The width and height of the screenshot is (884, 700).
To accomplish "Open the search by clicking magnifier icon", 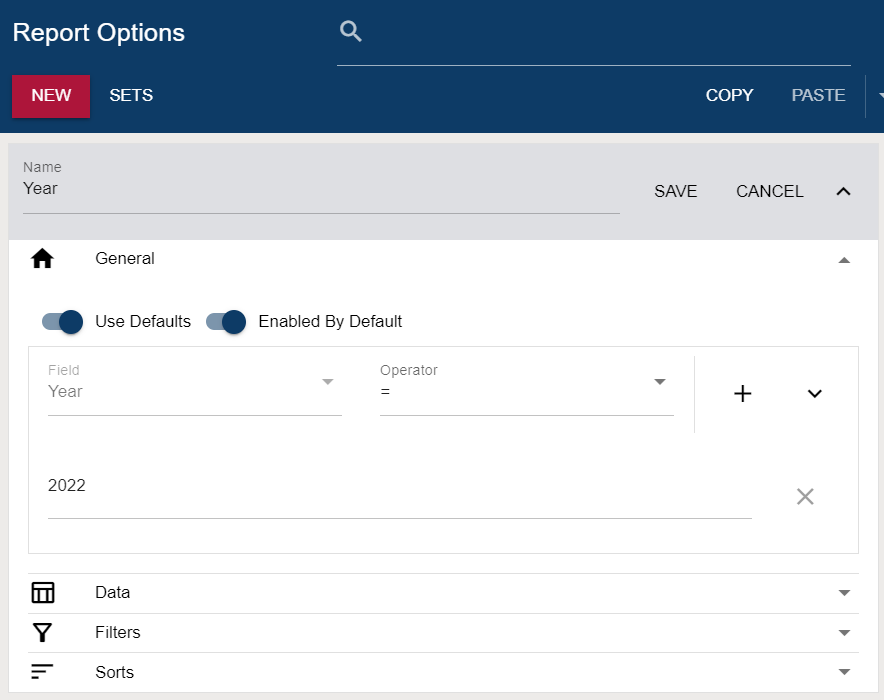I will pyautogui.click(x=350, y=31).
